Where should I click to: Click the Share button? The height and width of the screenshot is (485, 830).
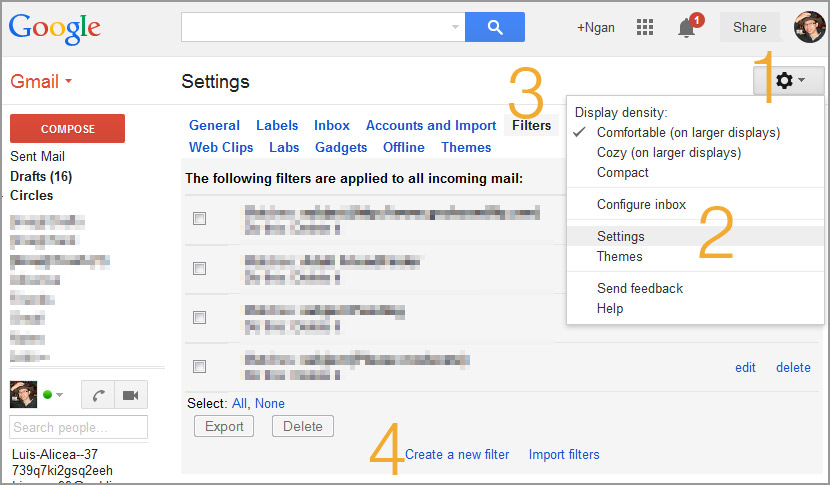(x=750, y=27)
